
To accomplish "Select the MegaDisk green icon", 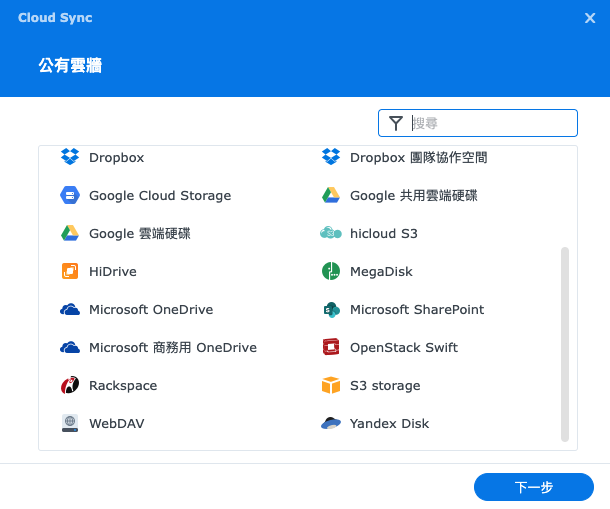I will click(331, 271).
